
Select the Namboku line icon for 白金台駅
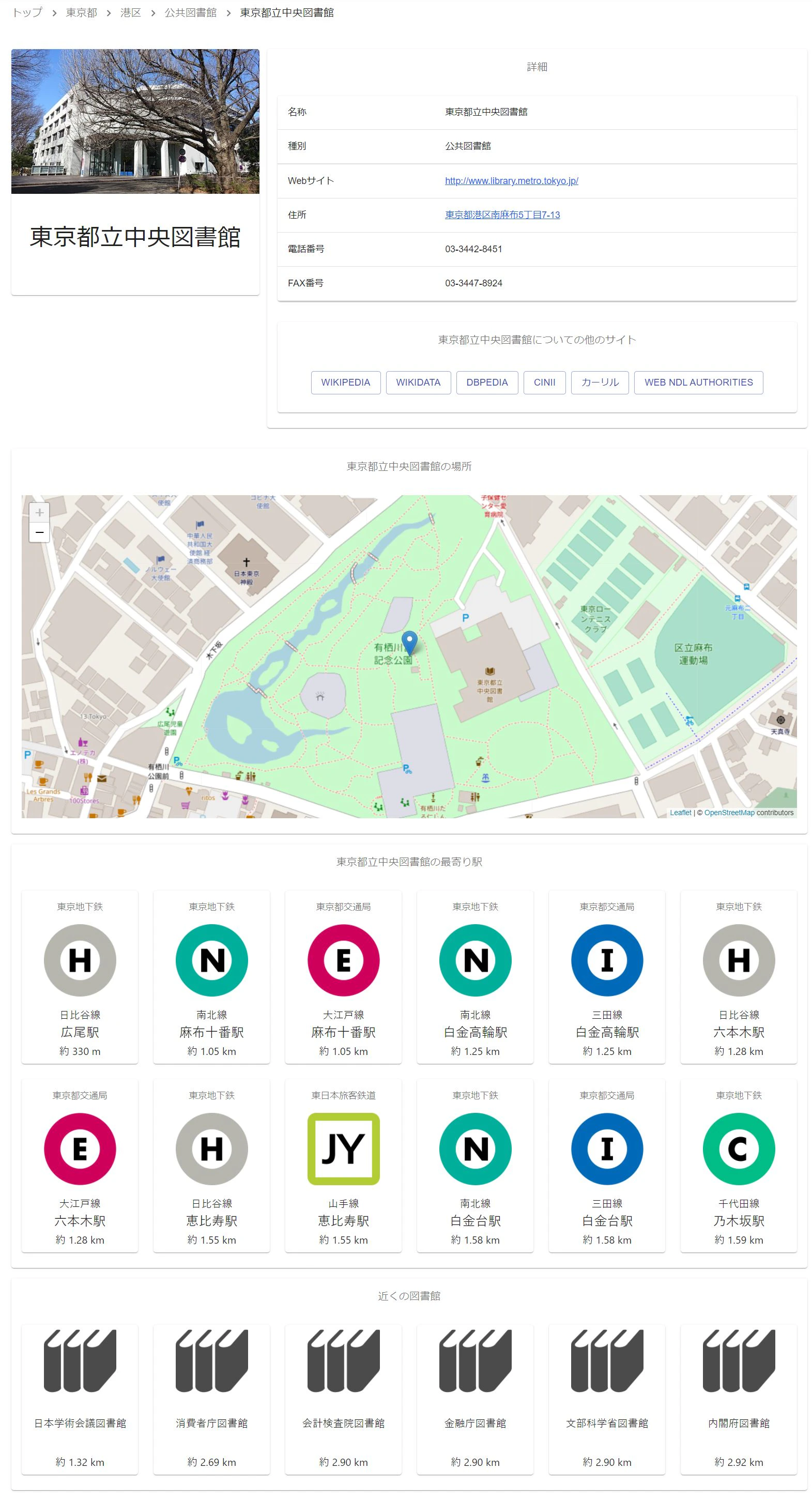tap(476, 1149)
